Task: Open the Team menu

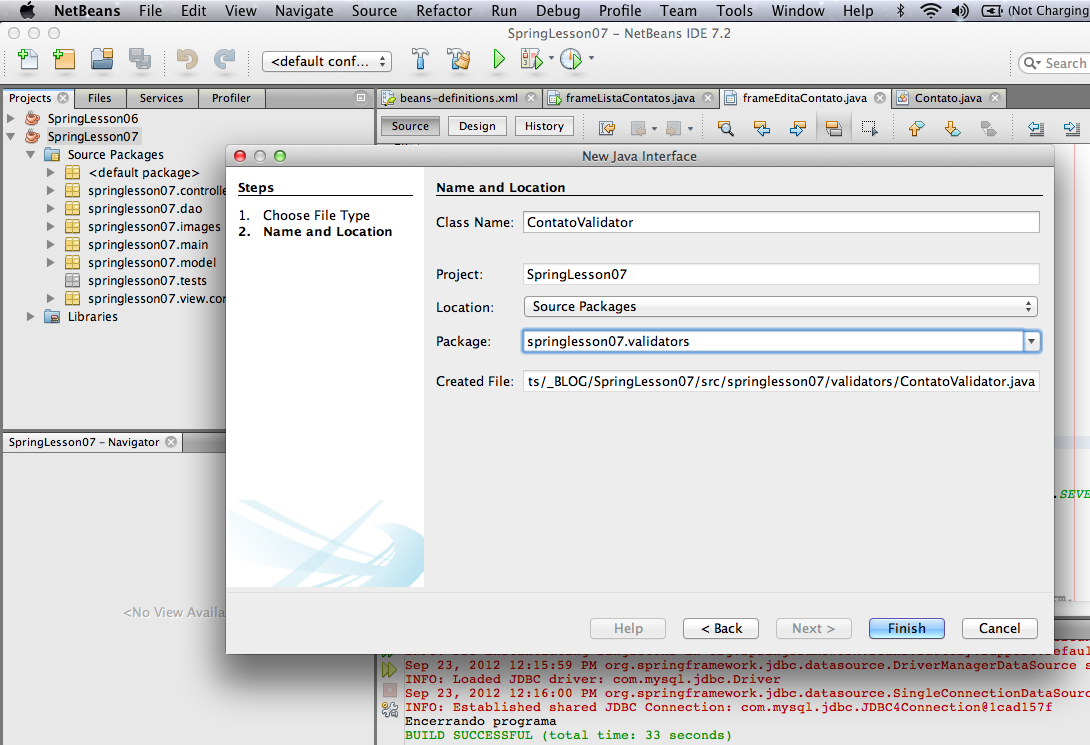Action: pyautogui.click(x=678, y=10)
